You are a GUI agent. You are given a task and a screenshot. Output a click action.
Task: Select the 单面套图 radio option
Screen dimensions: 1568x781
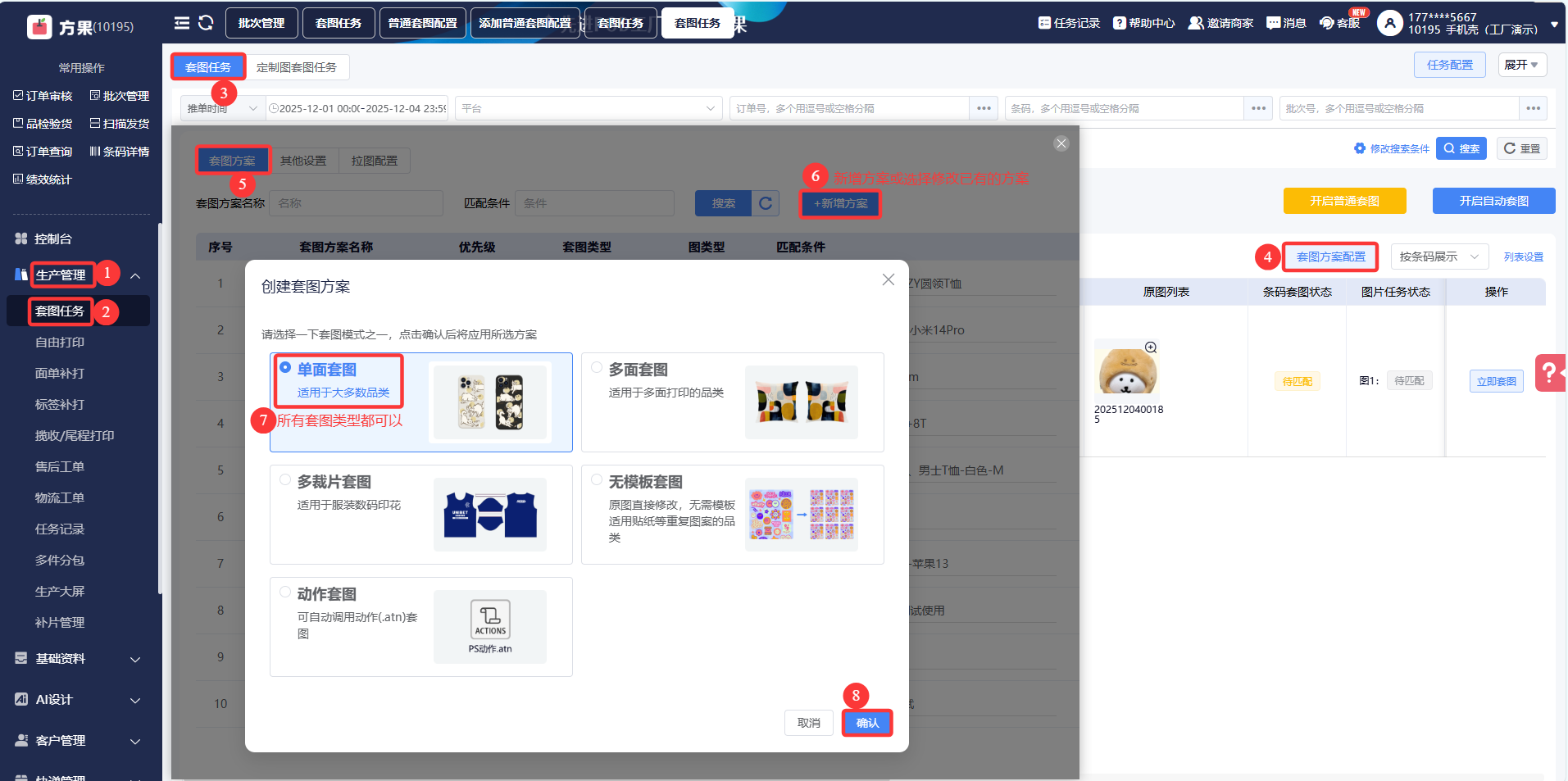point(285,368)
